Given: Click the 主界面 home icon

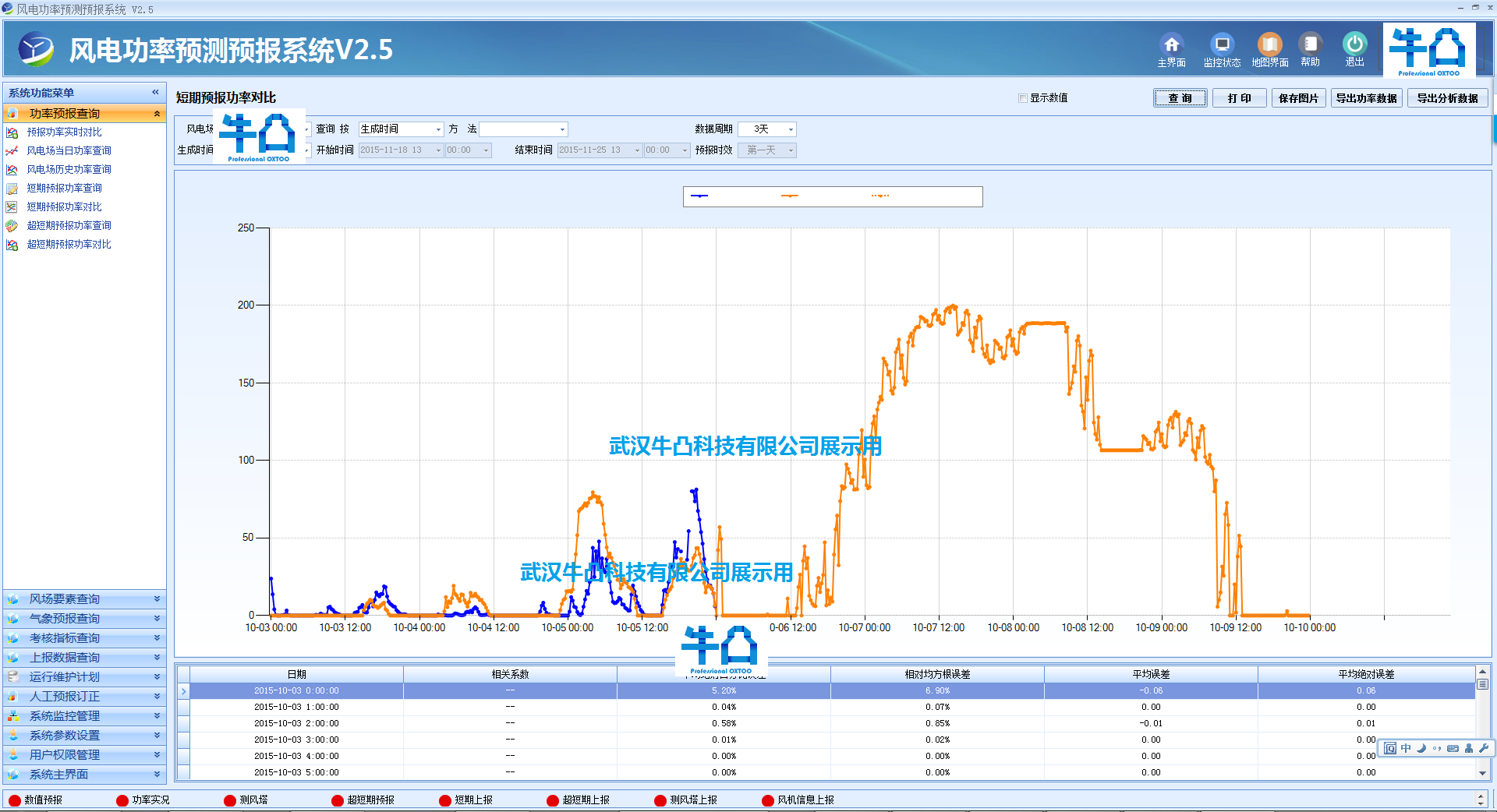Looking at the screenshot, I should 1171,45.
